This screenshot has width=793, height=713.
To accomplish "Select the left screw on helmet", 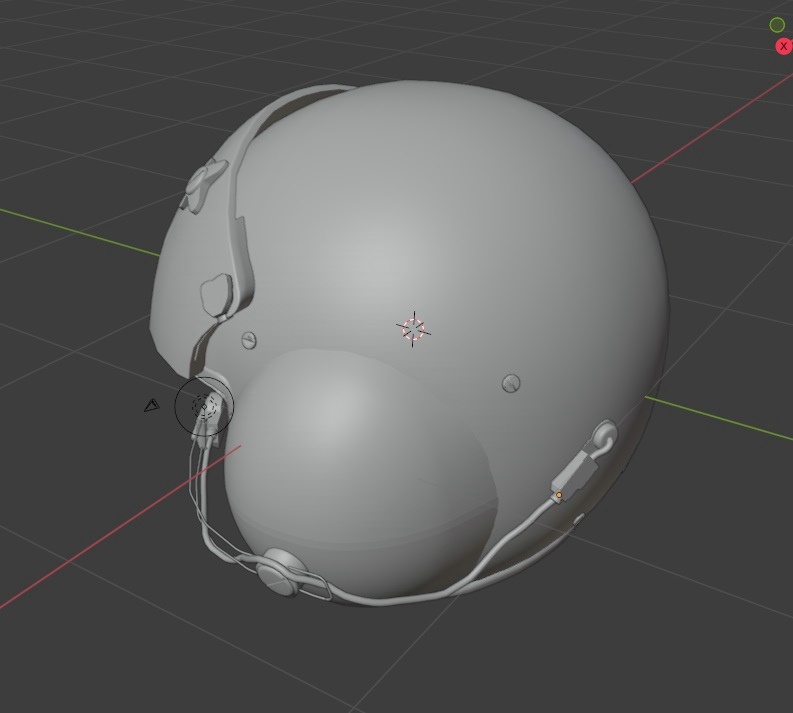I will (x=249, y=341).
